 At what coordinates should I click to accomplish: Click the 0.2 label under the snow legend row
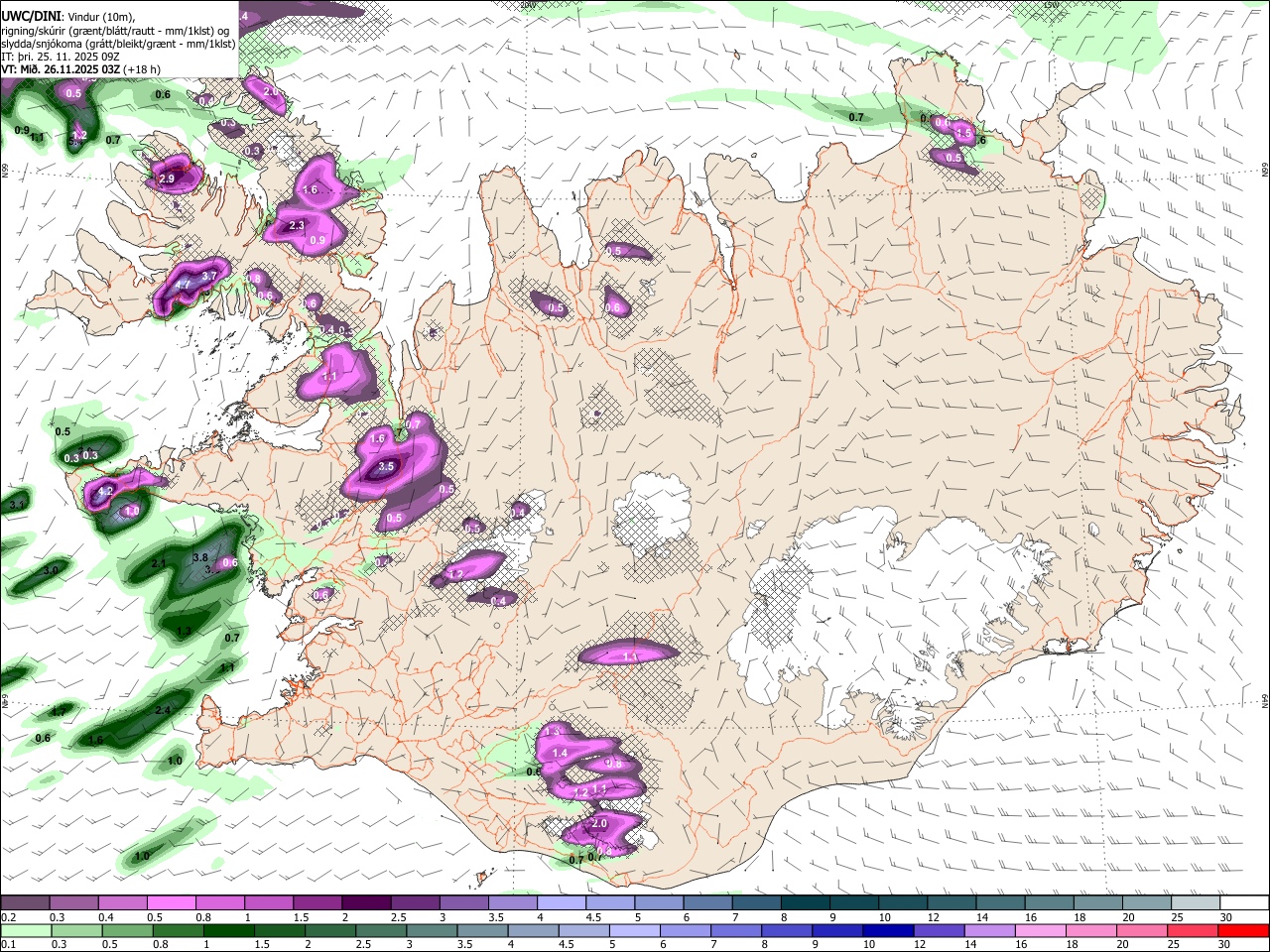coord(9,917)
